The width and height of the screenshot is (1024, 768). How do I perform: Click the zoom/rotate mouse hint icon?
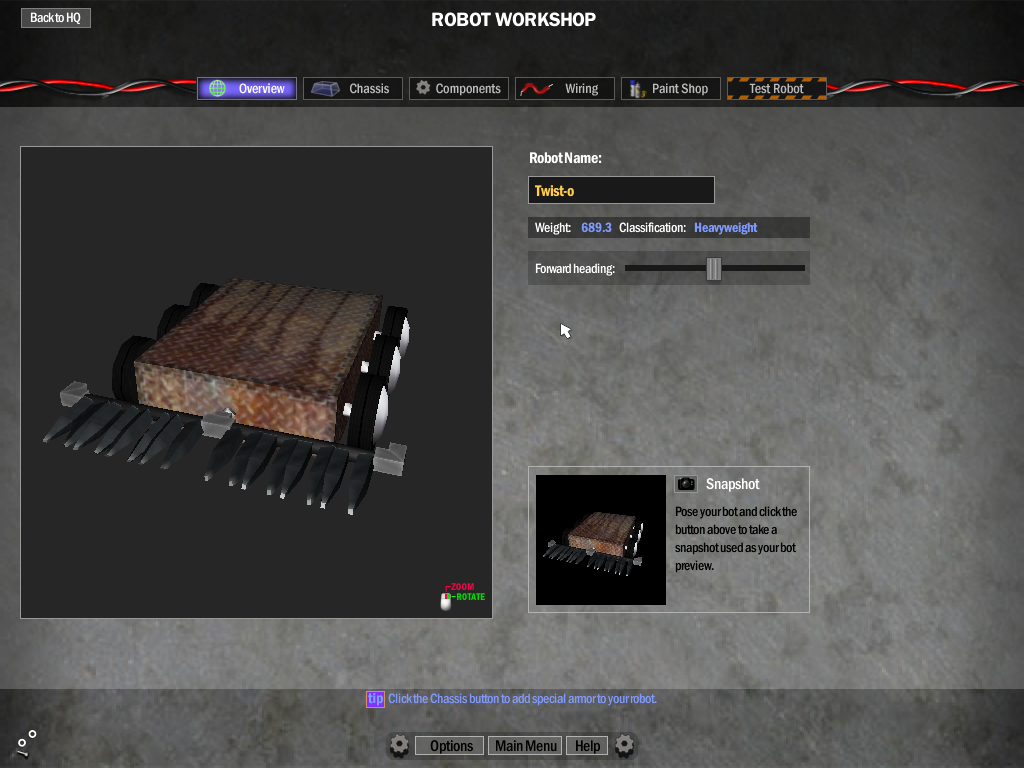click(x=446, y=601)
